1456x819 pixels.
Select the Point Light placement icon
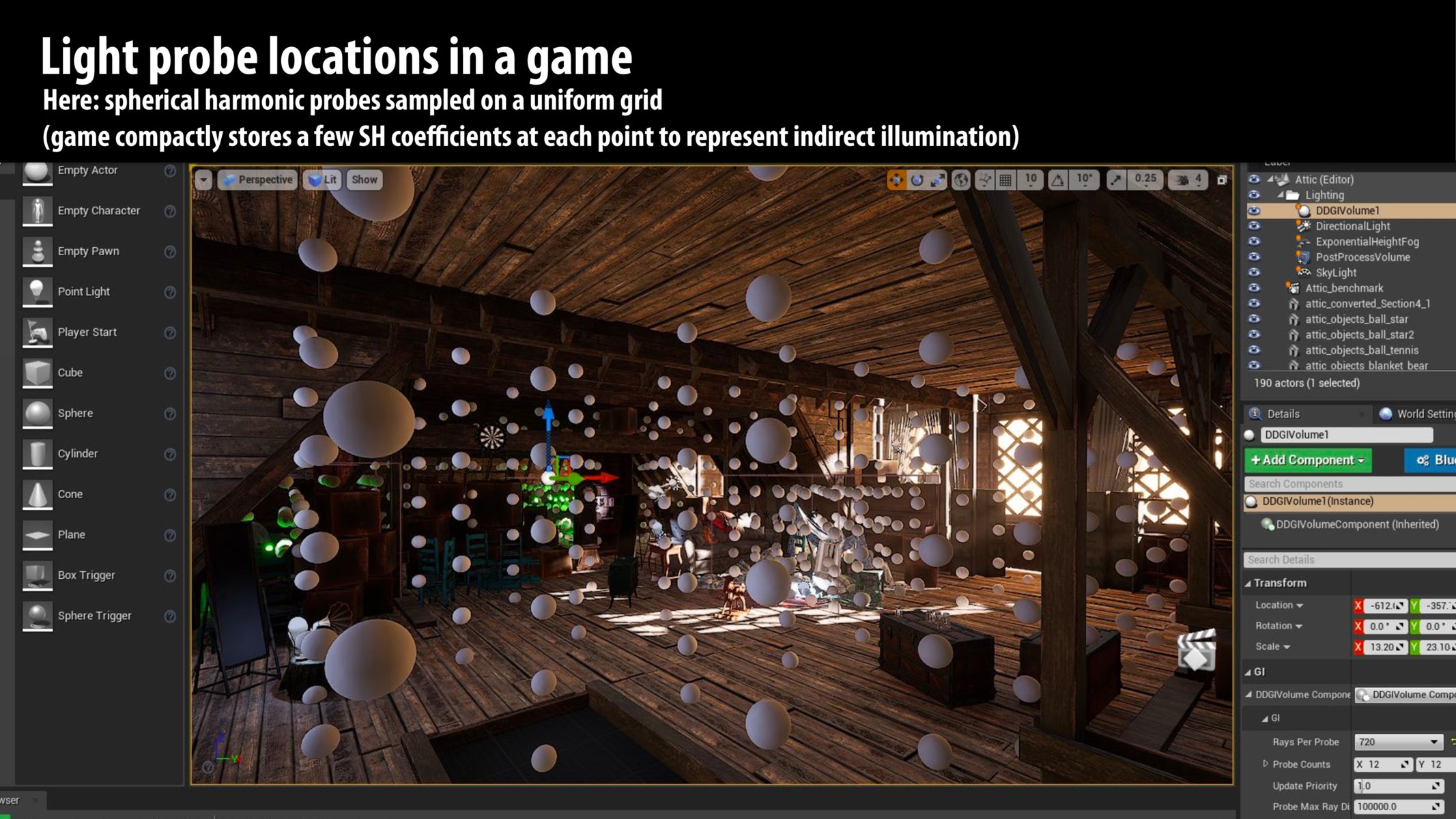coord(38,290)
